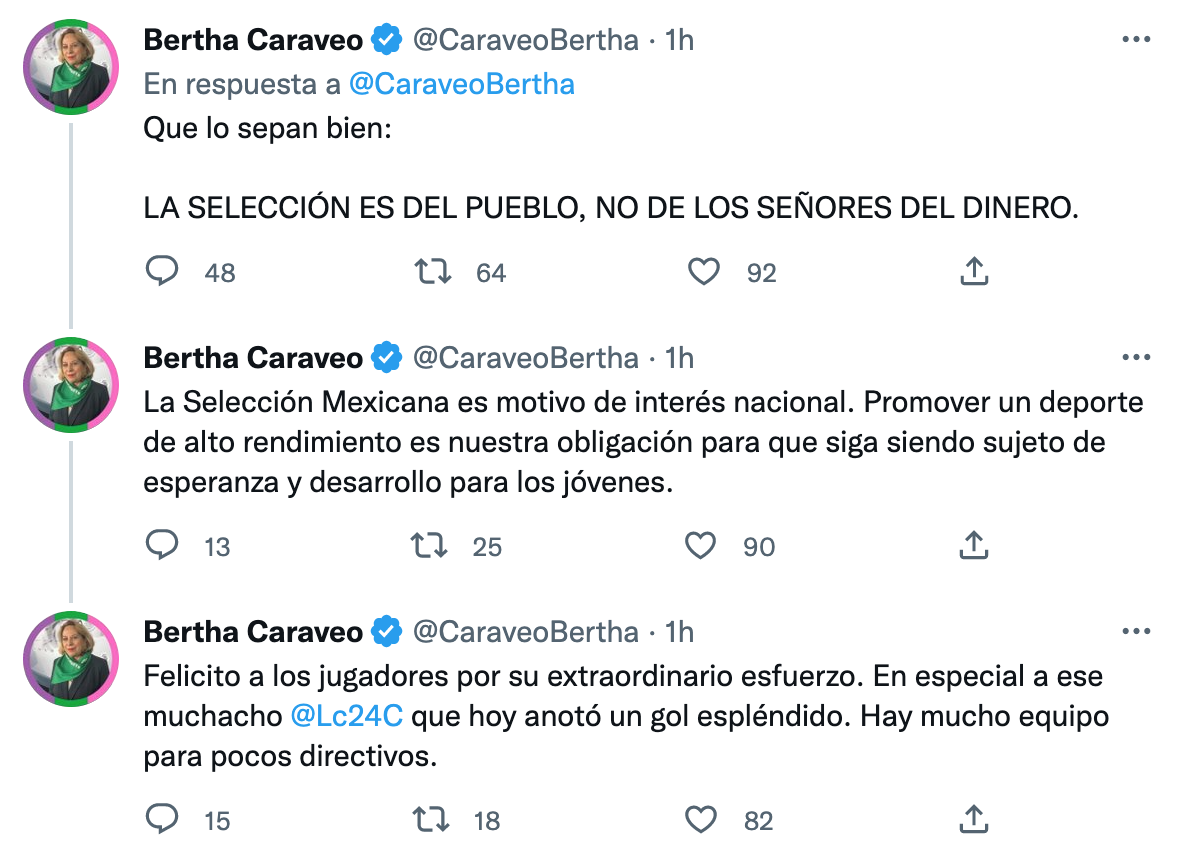Reply to the "Felicito a los jugadores" tweet
This screenshot has height=854, width=1178.
(162, 819)
